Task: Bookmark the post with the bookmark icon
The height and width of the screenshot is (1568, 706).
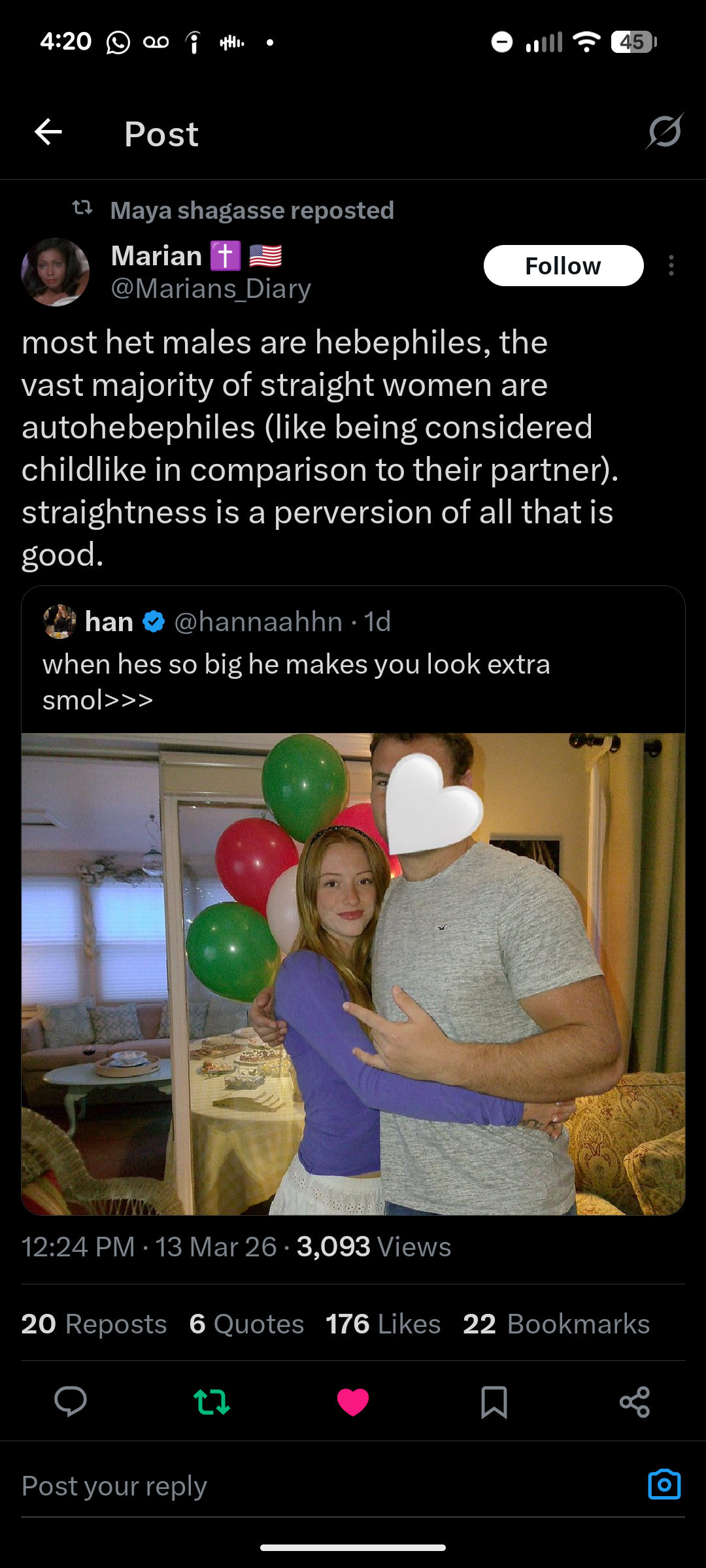Action: coord(494,1402)
